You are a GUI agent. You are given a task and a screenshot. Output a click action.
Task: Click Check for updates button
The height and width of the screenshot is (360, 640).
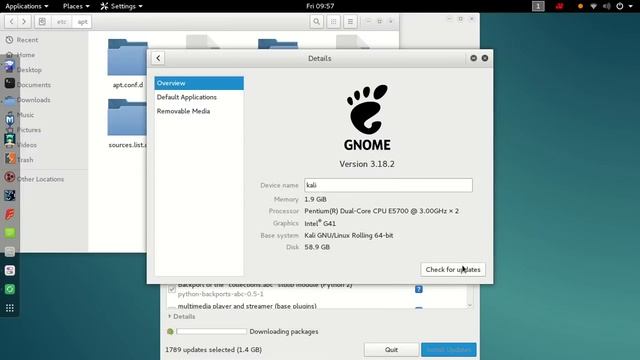pos(453,269)
